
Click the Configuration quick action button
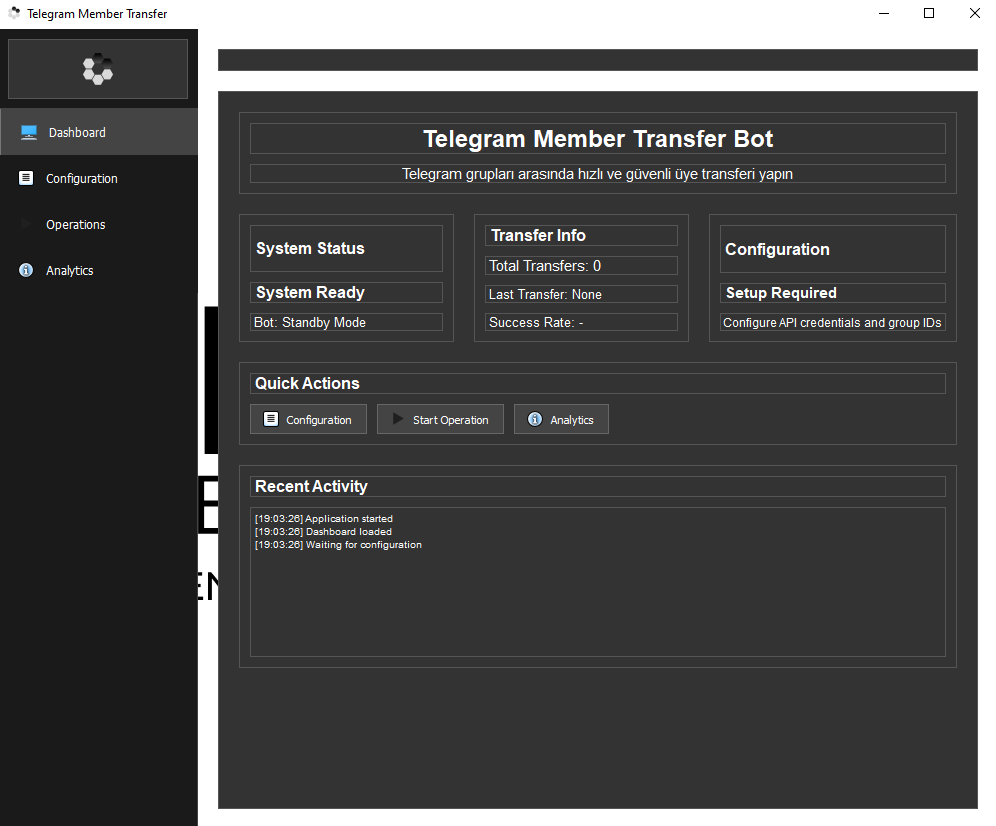pos(308,419)
